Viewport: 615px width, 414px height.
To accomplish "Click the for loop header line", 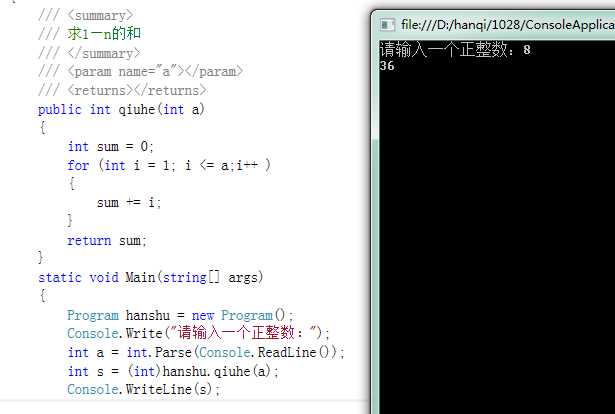I will (x=169, y=165).
